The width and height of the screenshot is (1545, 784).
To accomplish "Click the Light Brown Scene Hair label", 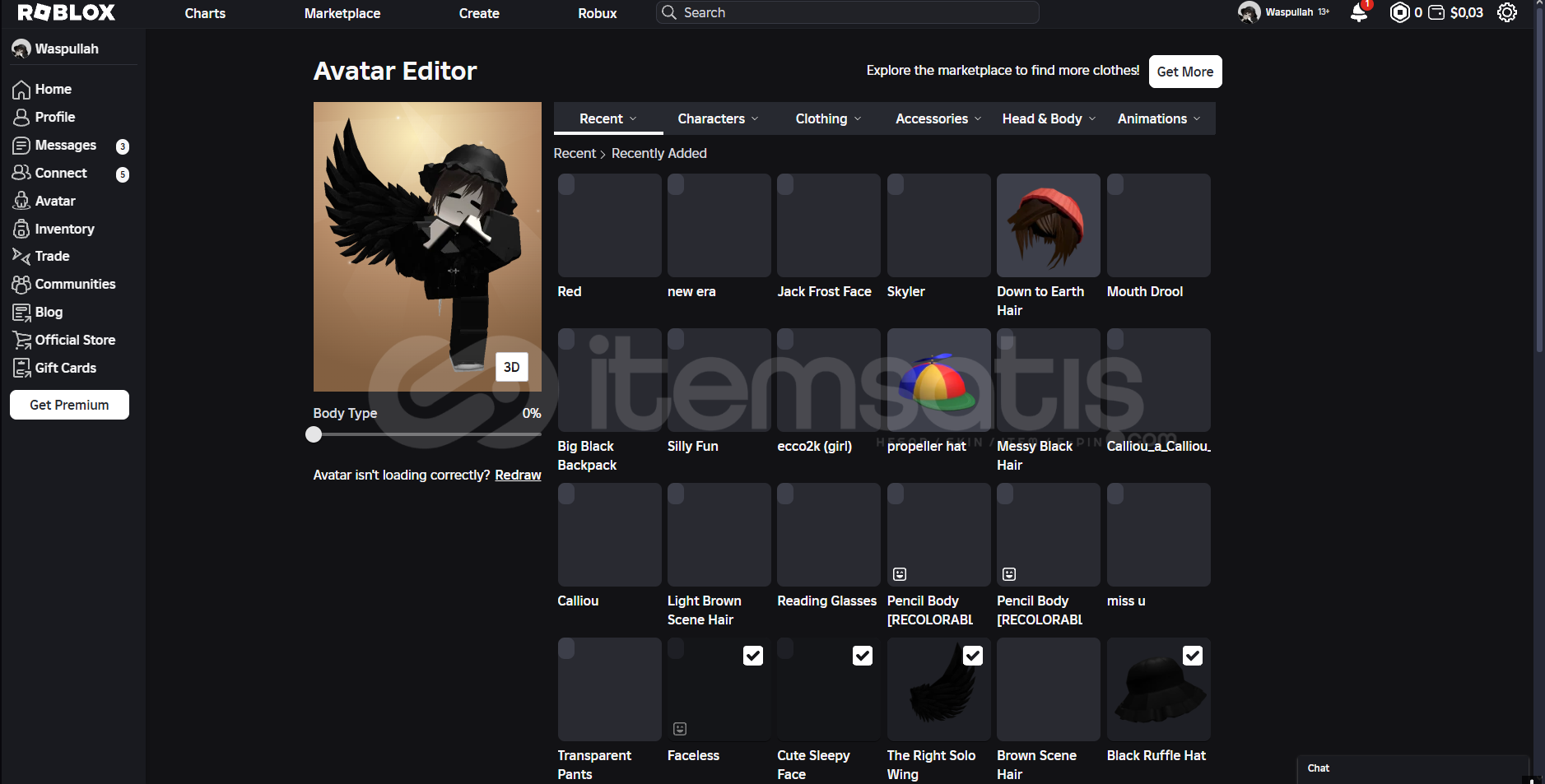I will point(705,610).
